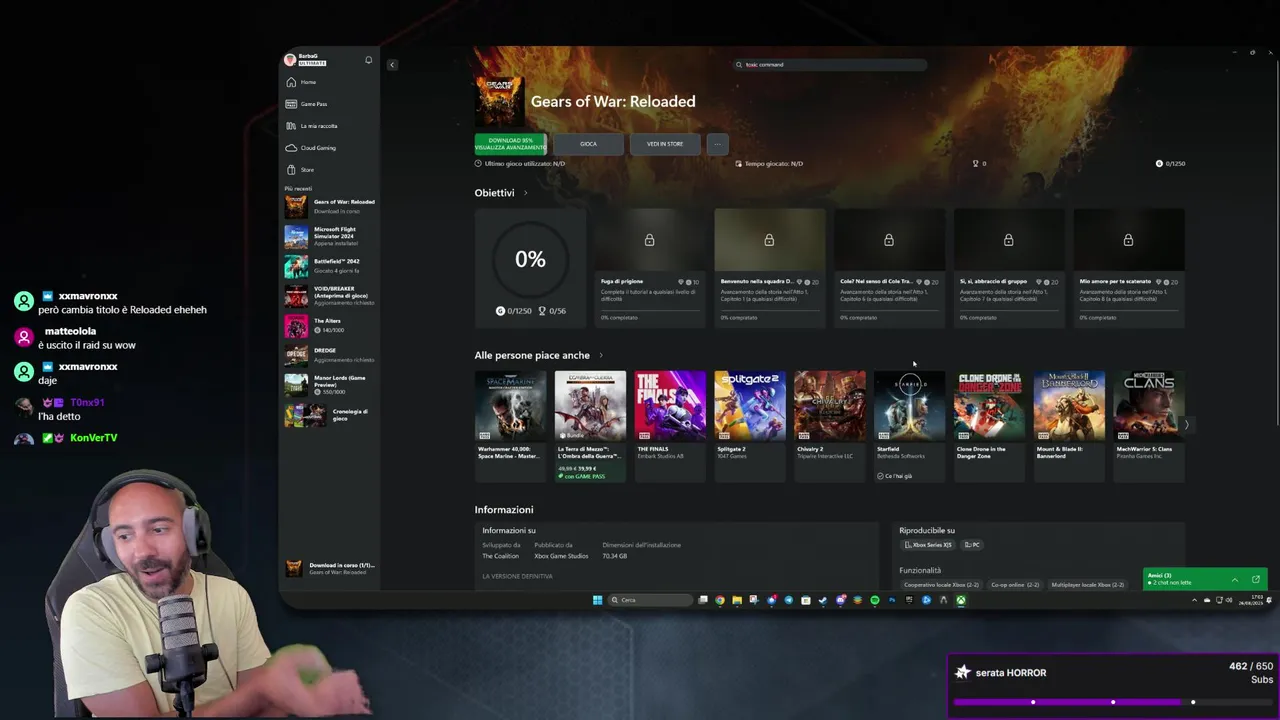Viewport: 1280px width, 720px height.
Task: Open Gears of War: Reloaded in recent list
Action: [330, 206]
